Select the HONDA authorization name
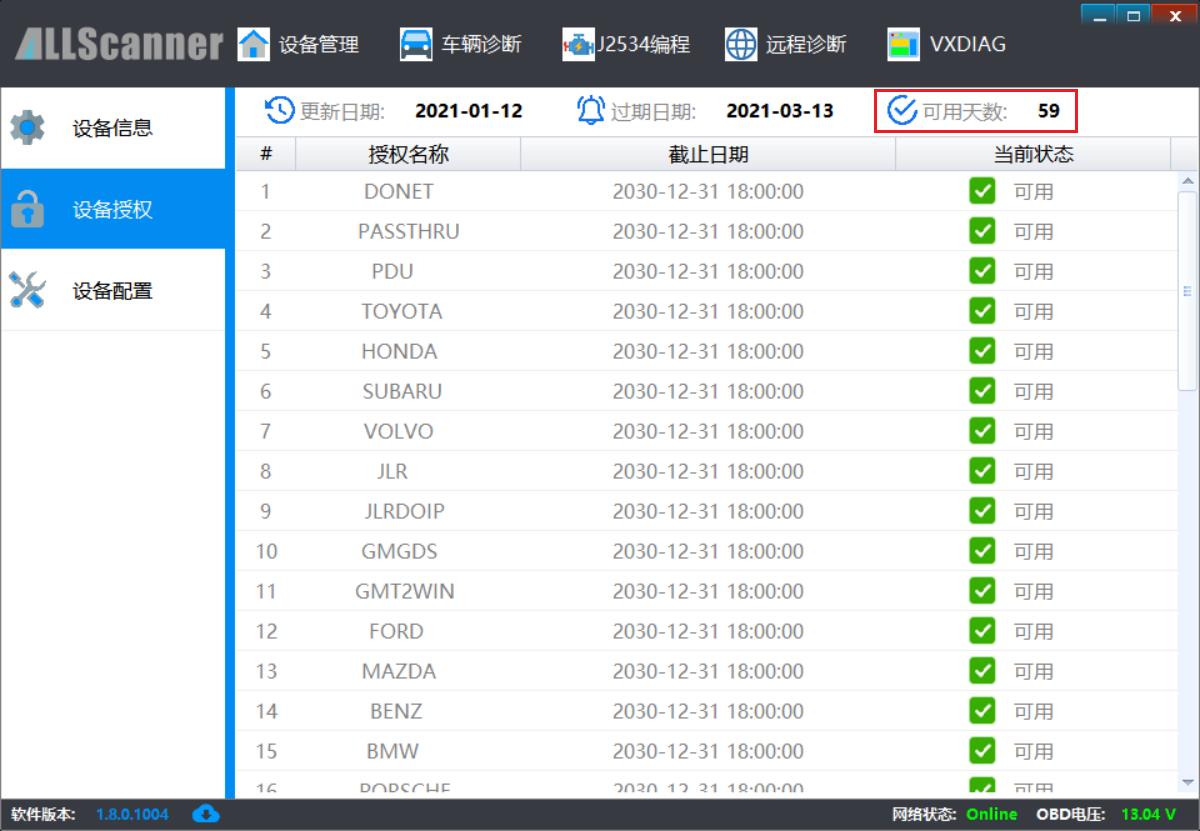 399,351
